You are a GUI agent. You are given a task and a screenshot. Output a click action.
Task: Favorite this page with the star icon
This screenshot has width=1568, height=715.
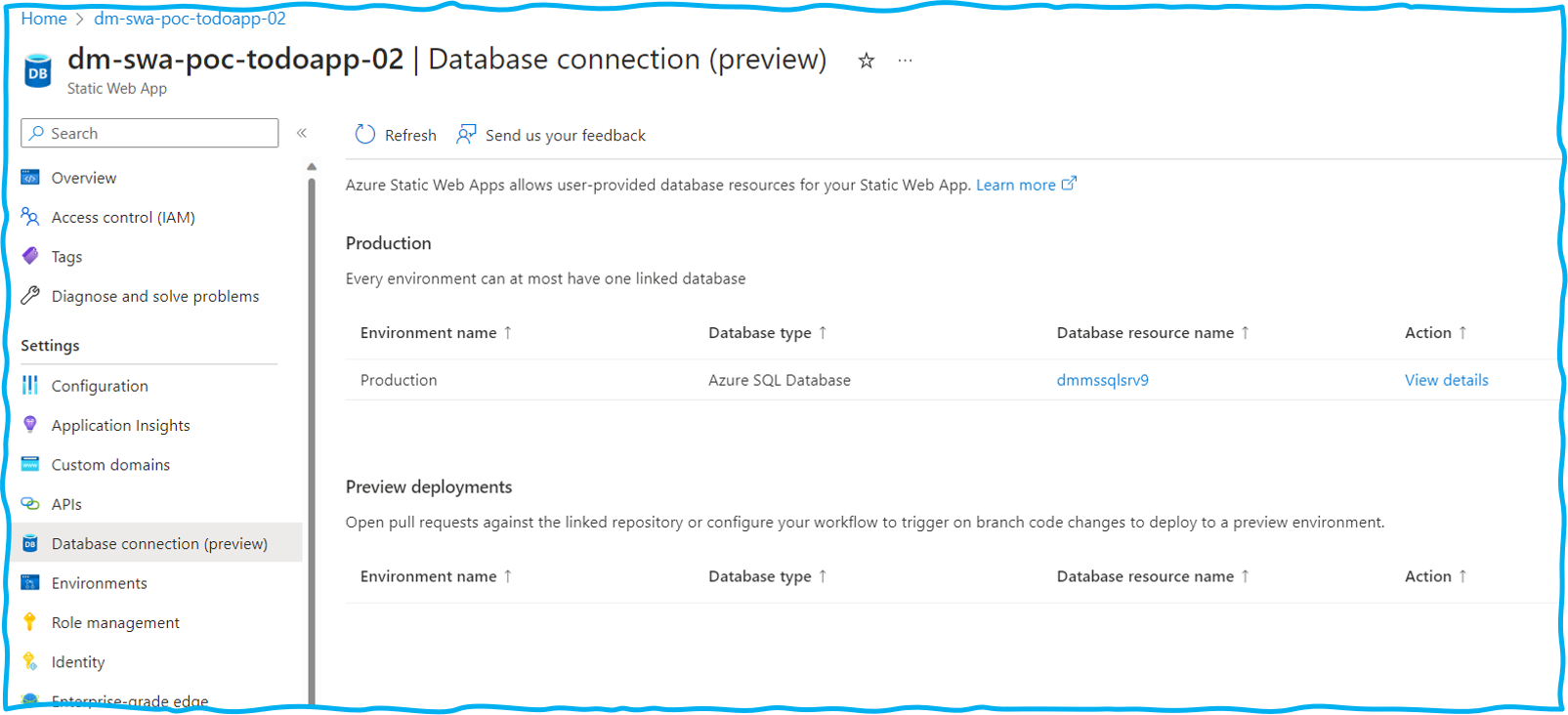tap(866, 61)
